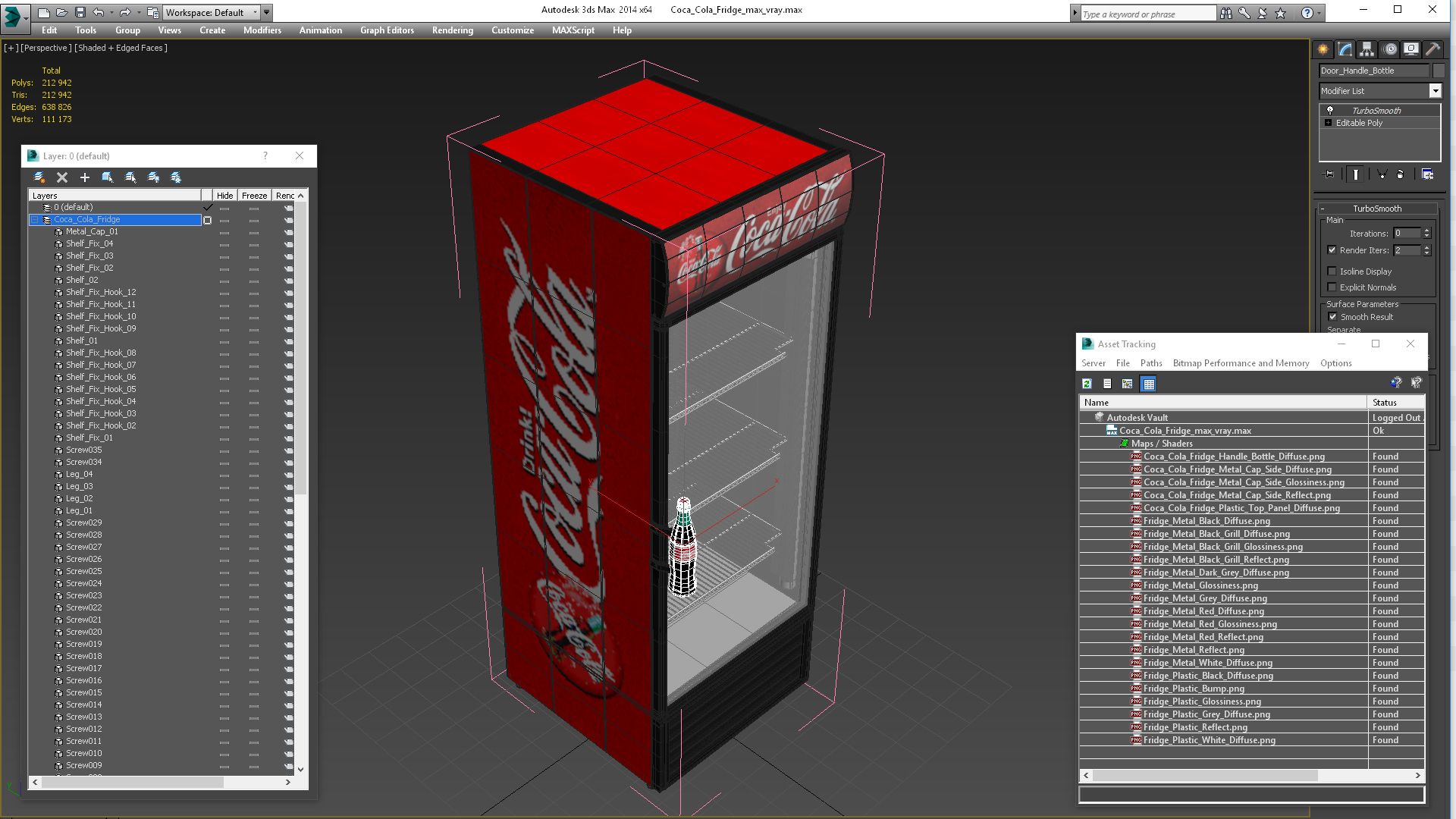The image size is (1456, 819).
Task: Click Highlight Selected Objects' Layers icon
Action: click(x=130, y=177)
